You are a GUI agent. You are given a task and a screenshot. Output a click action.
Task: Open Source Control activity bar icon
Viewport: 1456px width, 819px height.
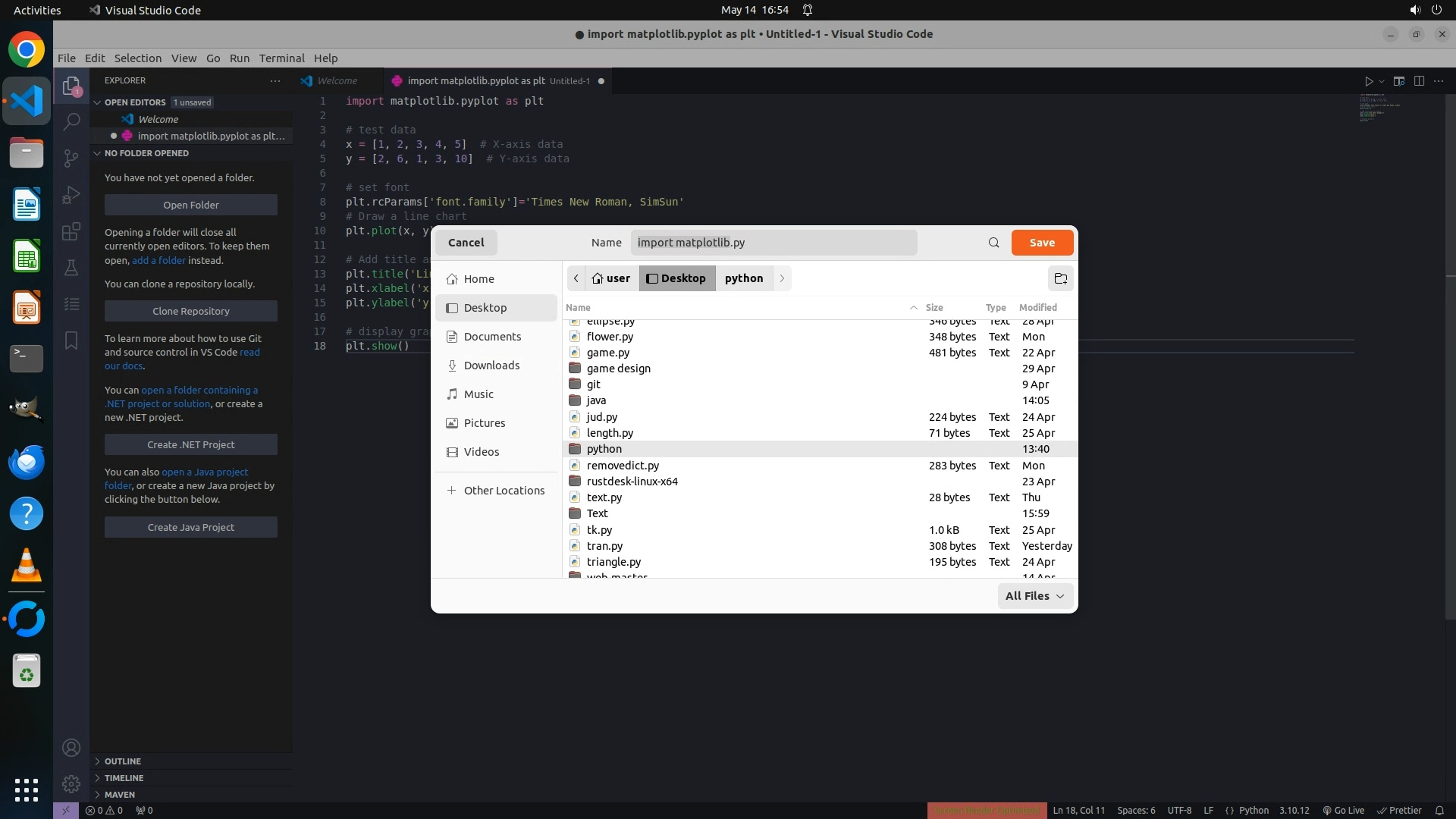coord(71,158)
